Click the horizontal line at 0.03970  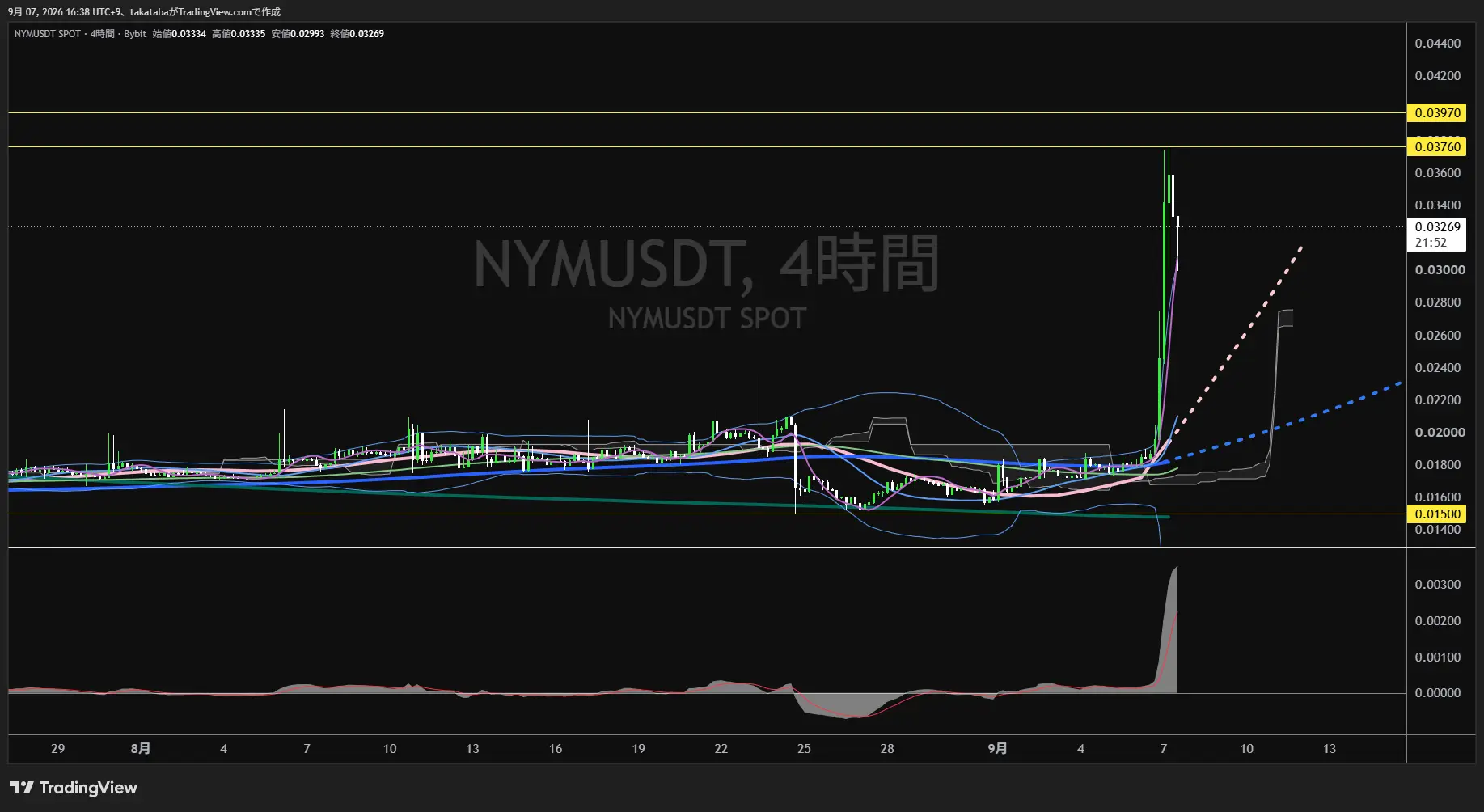[708, 113]
